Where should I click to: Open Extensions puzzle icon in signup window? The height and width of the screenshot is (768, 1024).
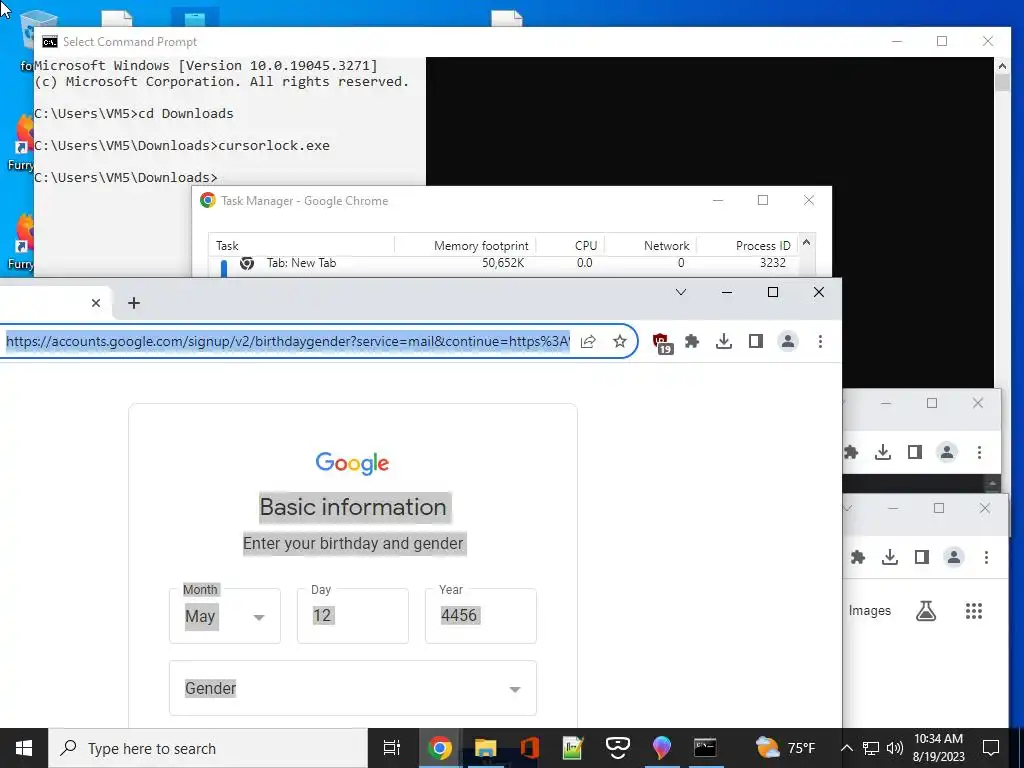(x=692, y=342)
